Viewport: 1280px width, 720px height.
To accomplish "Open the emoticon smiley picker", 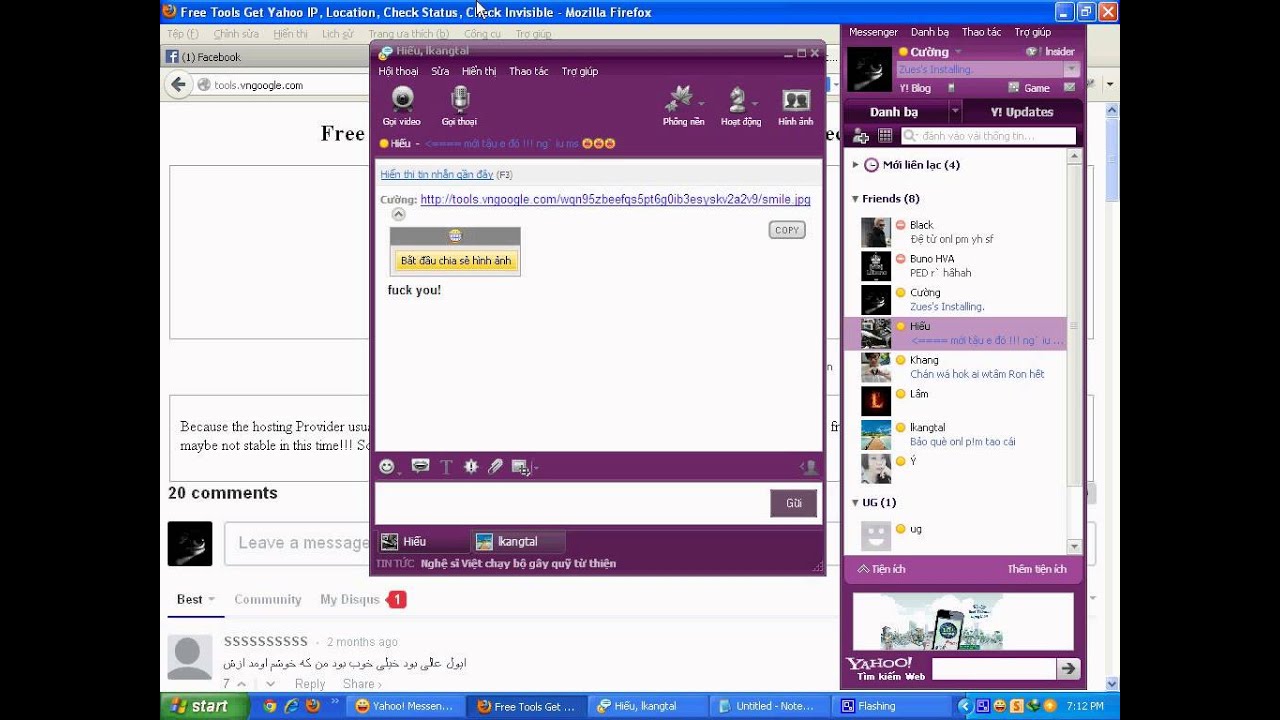I will [x=387, y=467].
